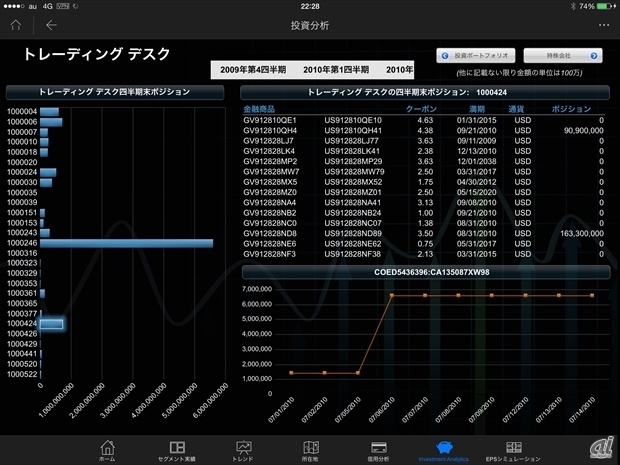Select the row GV912828LK4

[x=423, y=151]
